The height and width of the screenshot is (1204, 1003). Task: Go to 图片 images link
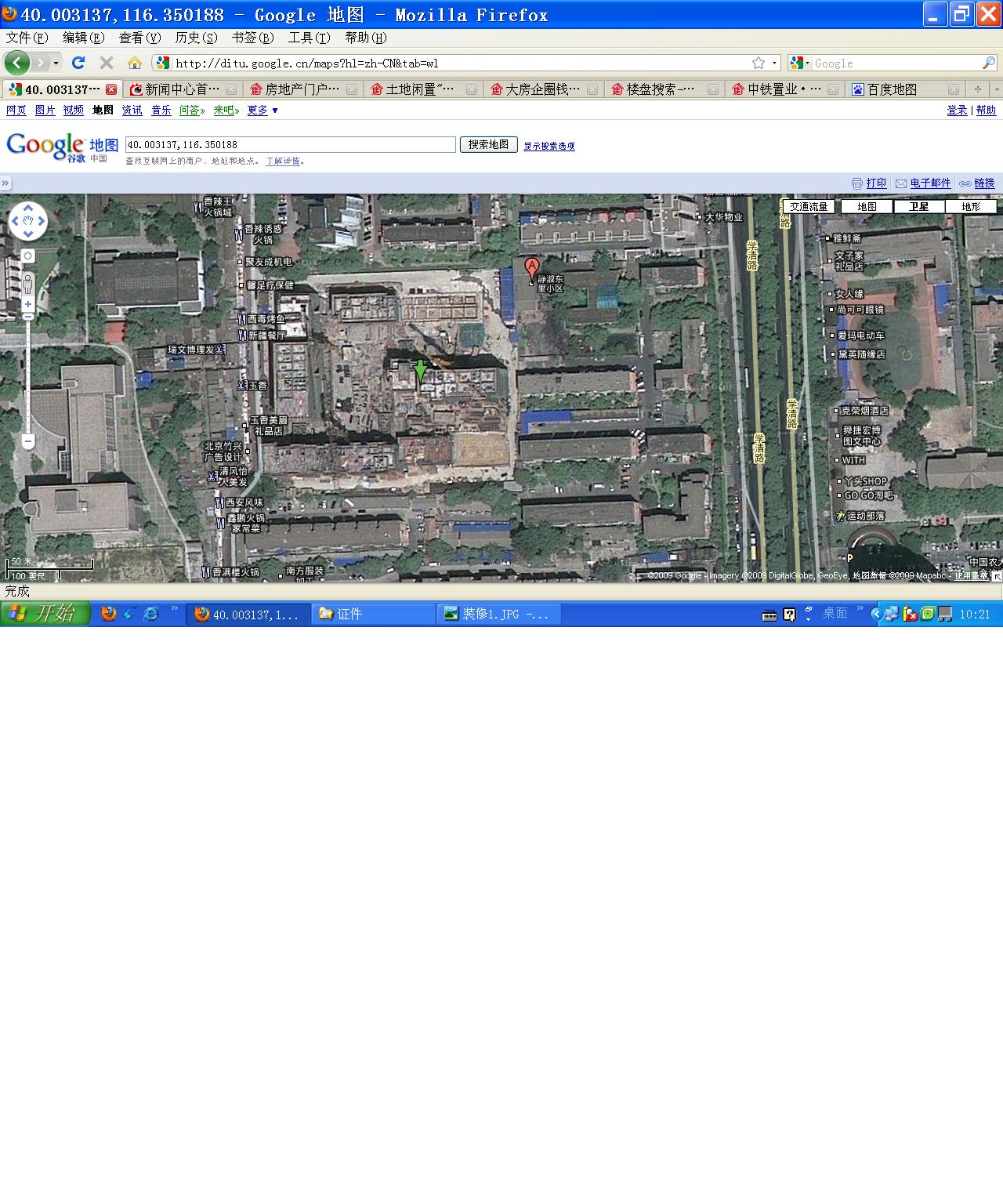point(45,111)
